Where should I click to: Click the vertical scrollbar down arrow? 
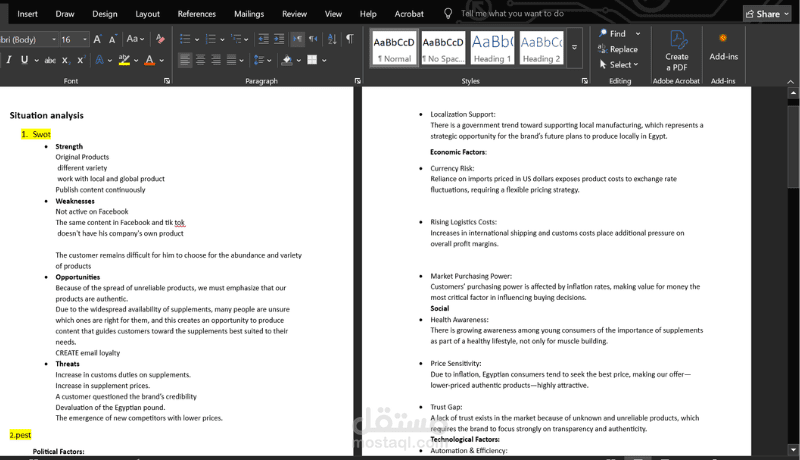(x=793, y=450)
